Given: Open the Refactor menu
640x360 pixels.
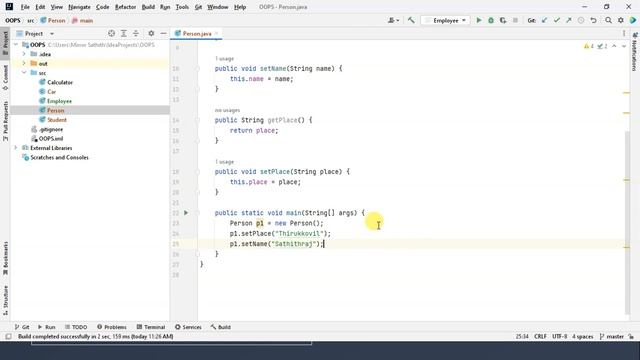Looking at the screenshot, I should pos(125,7).
